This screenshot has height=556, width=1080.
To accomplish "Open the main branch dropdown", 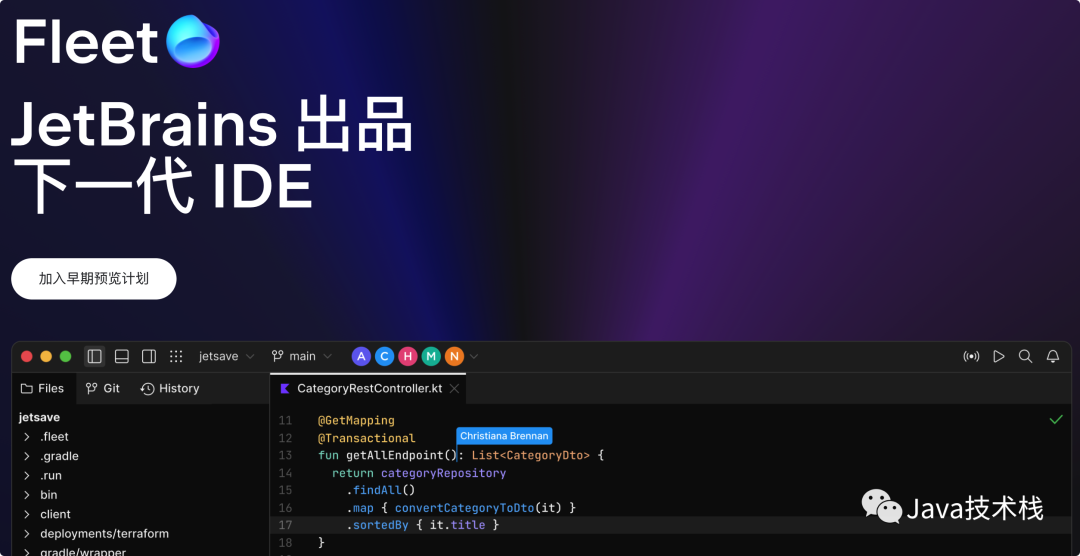I will (302, 356).
